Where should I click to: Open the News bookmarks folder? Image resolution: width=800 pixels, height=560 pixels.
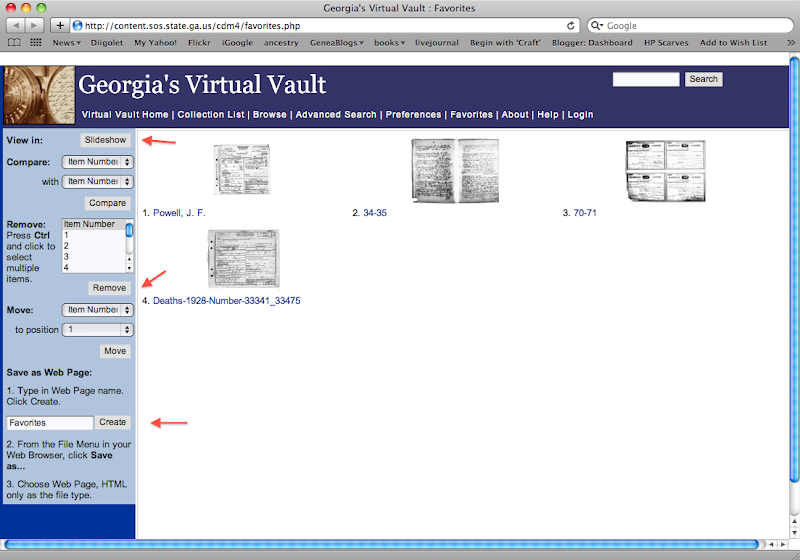point(66,43)
